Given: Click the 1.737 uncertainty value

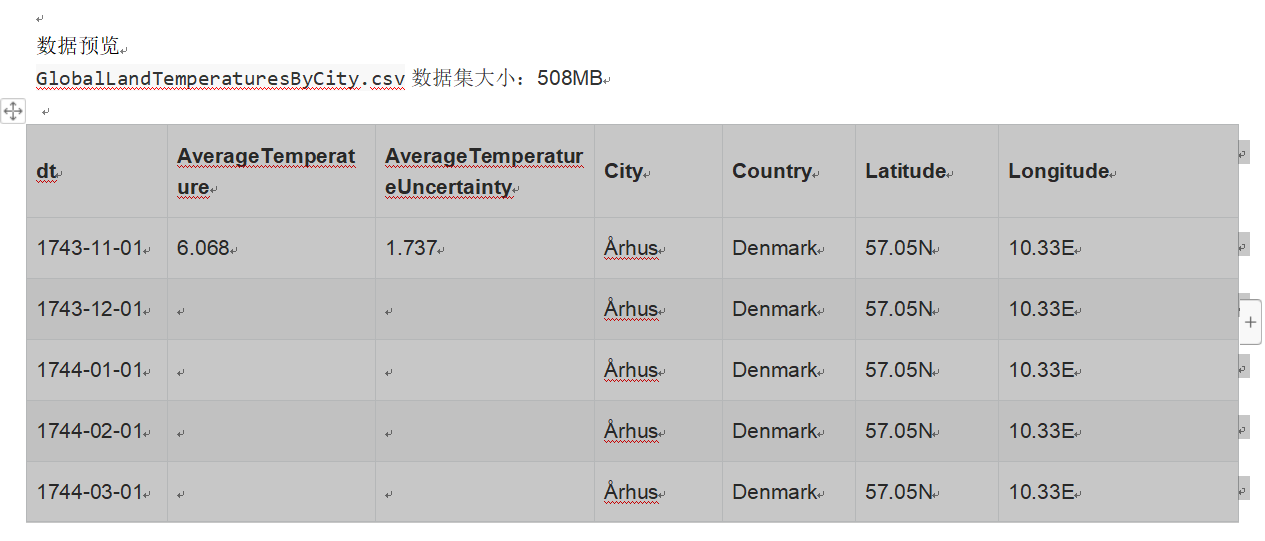Looking at the screenshot, I should [412, 248].
